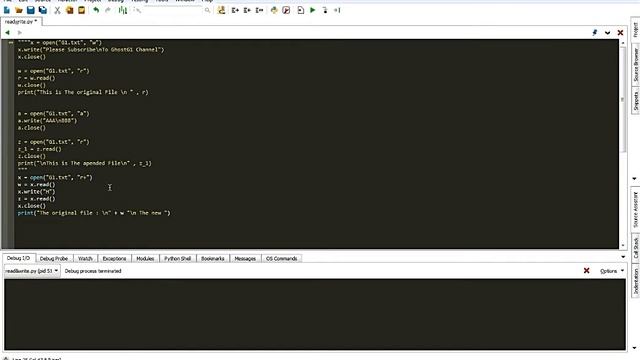Open the Bookmarks tab
640x360 pixels.
click(x=213, y=259)
